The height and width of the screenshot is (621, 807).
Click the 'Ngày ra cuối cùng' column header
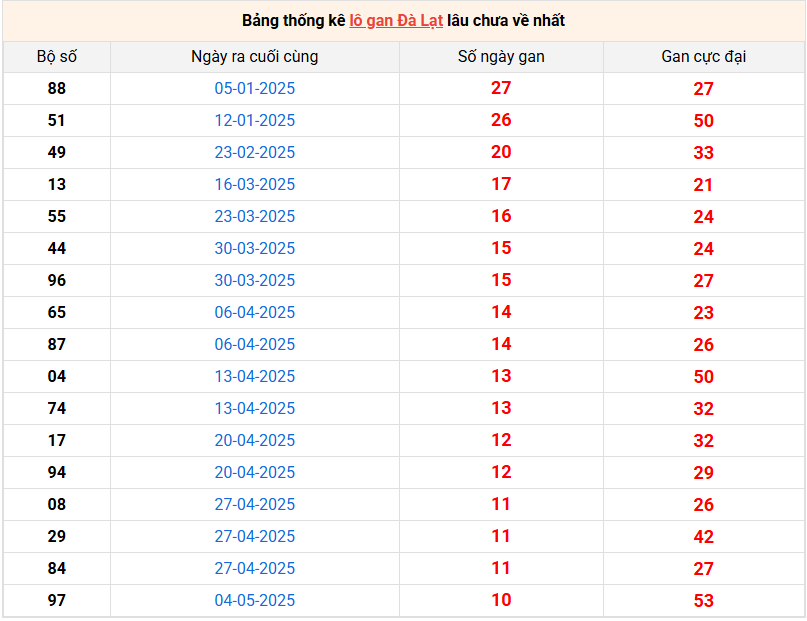[x=255, y=57]
